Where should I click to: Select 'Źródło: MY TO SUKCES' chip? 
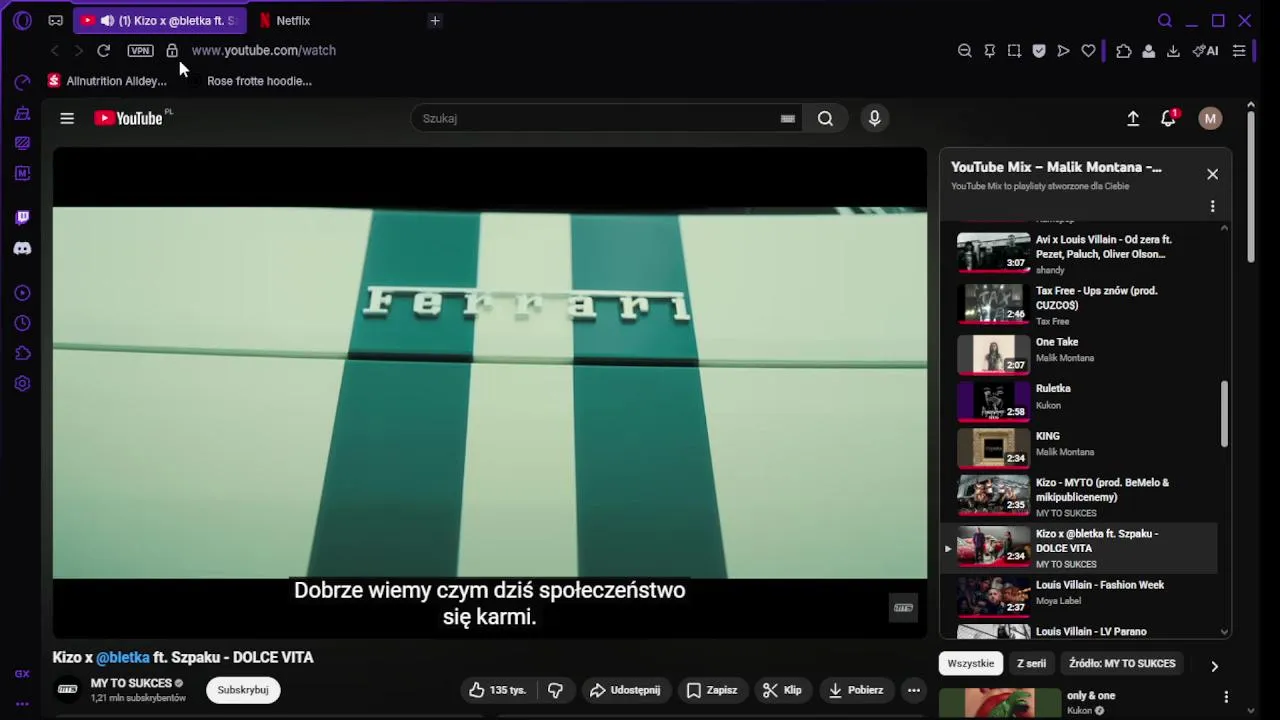click(x=1122, y=663)
